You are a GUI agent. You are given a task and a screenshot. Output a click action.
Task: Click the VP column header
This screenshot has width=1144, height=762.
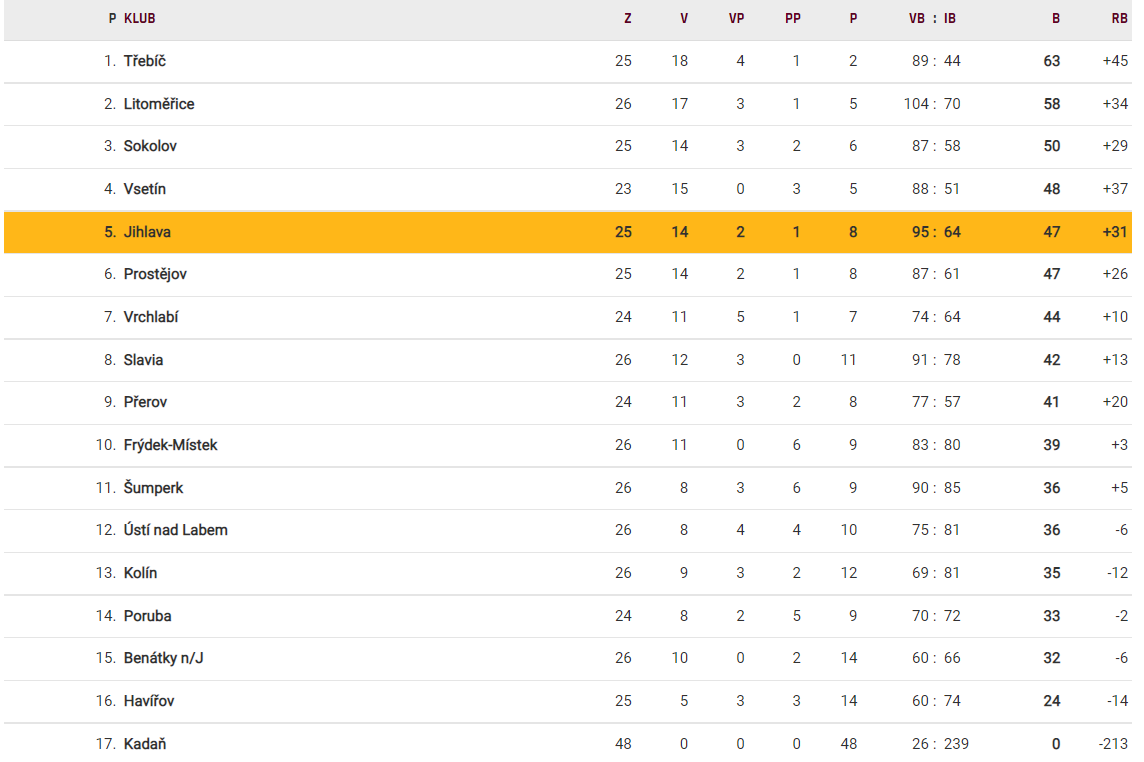[x=737, y=18]
